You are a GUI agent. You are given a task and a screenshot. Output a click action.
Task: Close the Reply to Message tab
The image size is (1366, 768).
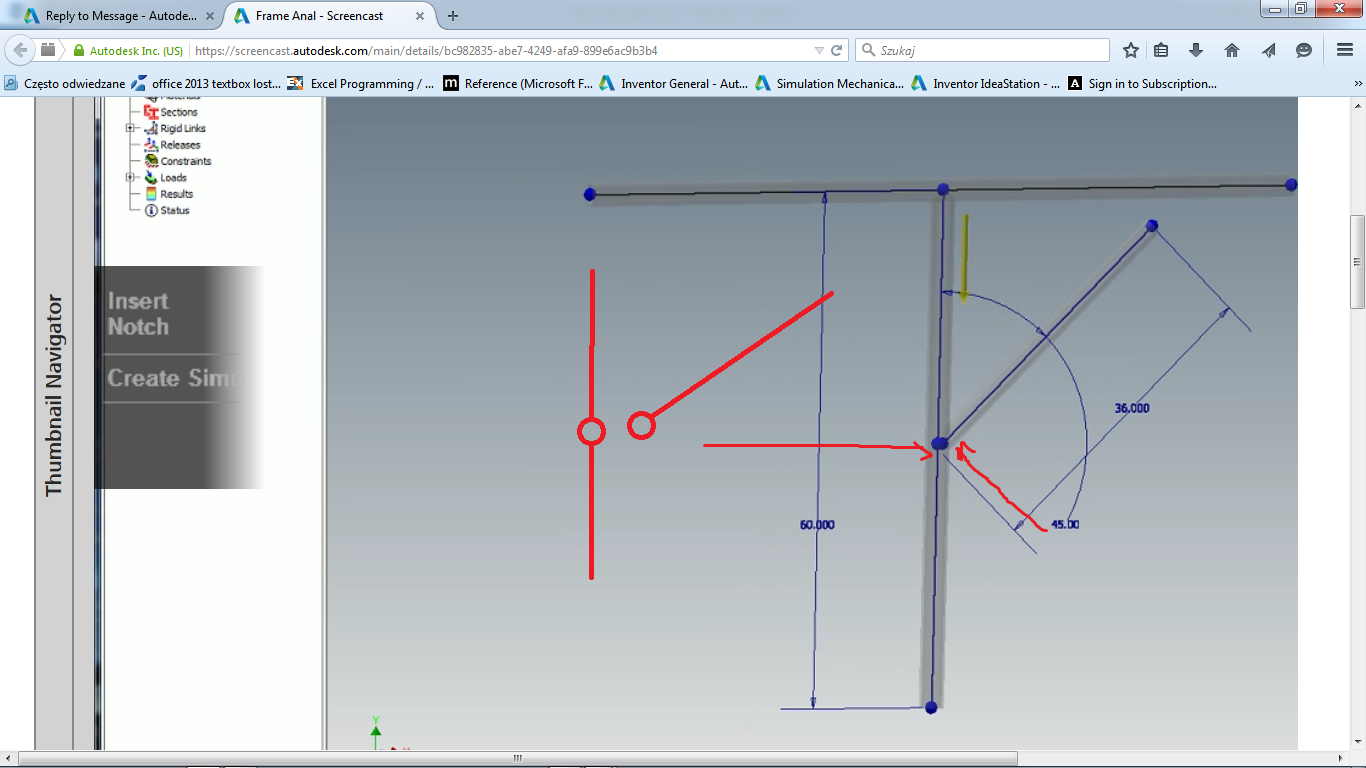click(212, 16)
